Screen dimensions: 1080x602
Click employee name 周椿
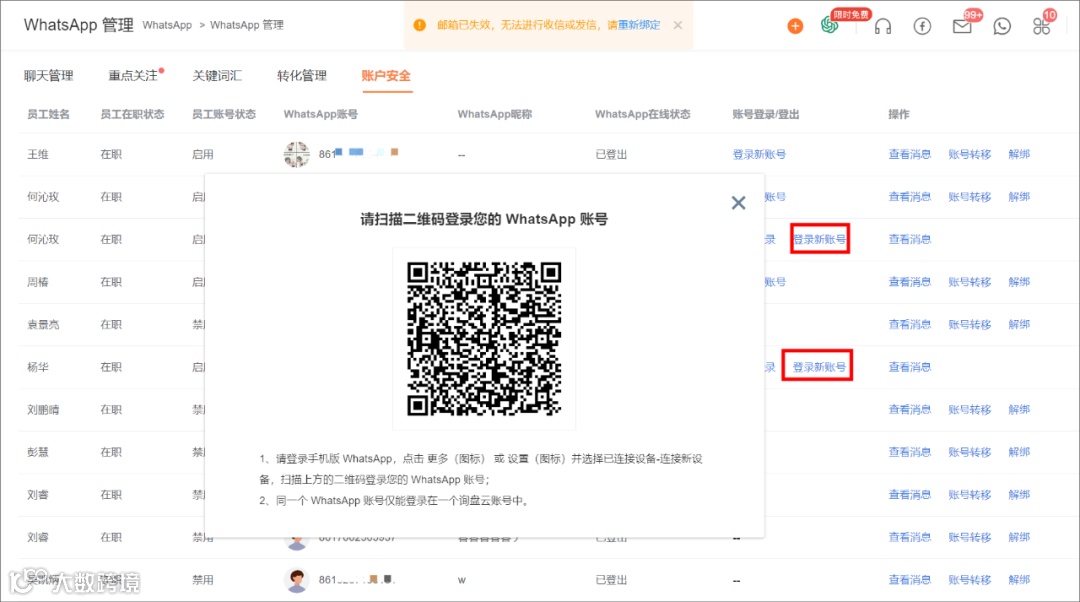(x=38, y=282)
